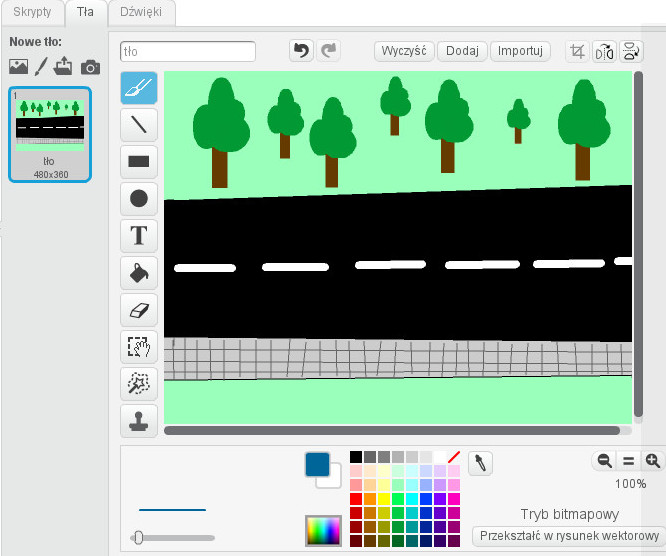Select the Stamp duplicate tool

point(139,421)
